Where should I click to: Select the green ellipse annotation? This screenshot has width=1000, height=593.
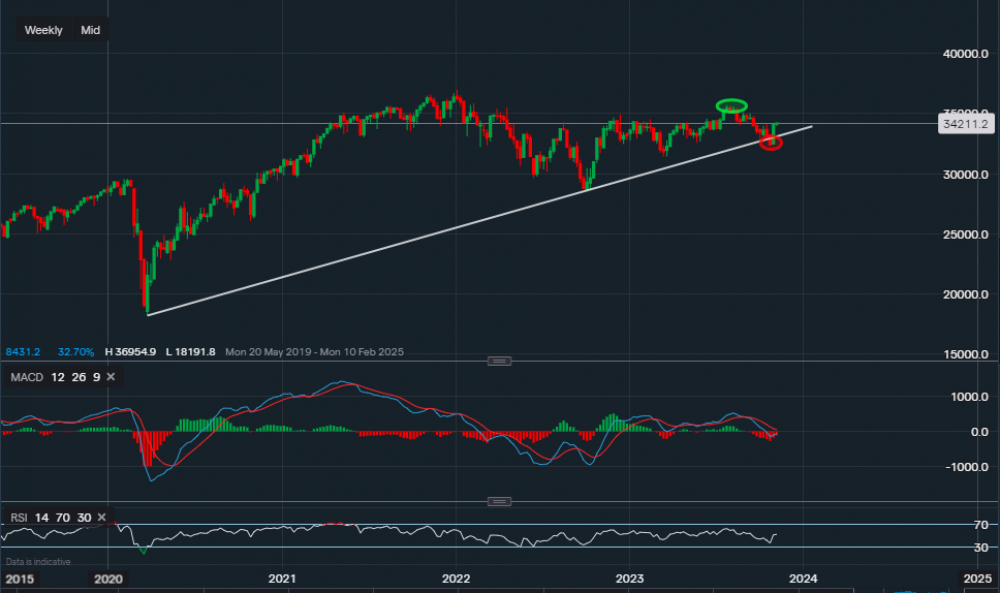click(731, 105)
